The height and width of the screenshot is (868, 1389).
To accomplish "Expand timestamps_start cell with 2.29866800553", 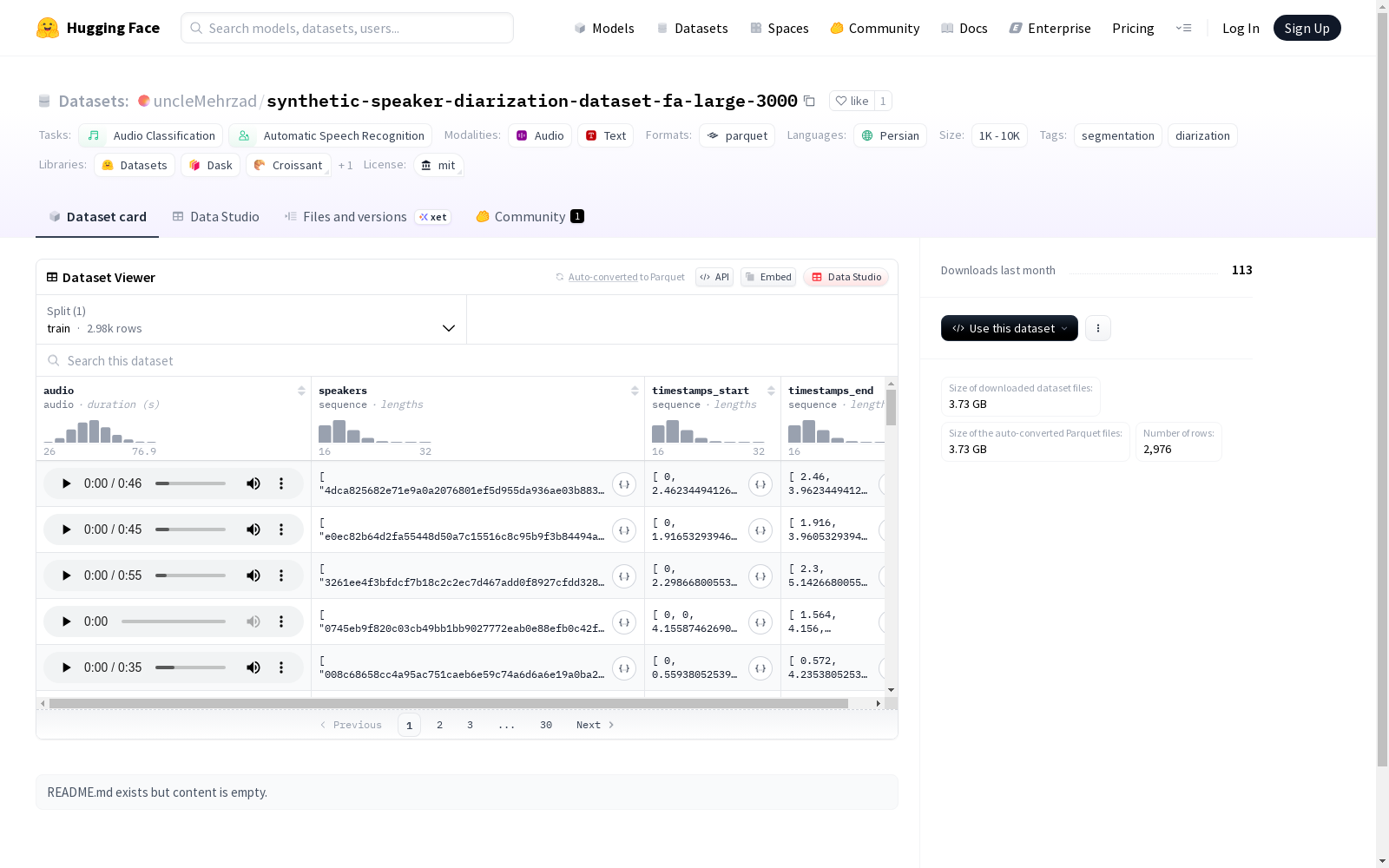I will pos(760,576).
